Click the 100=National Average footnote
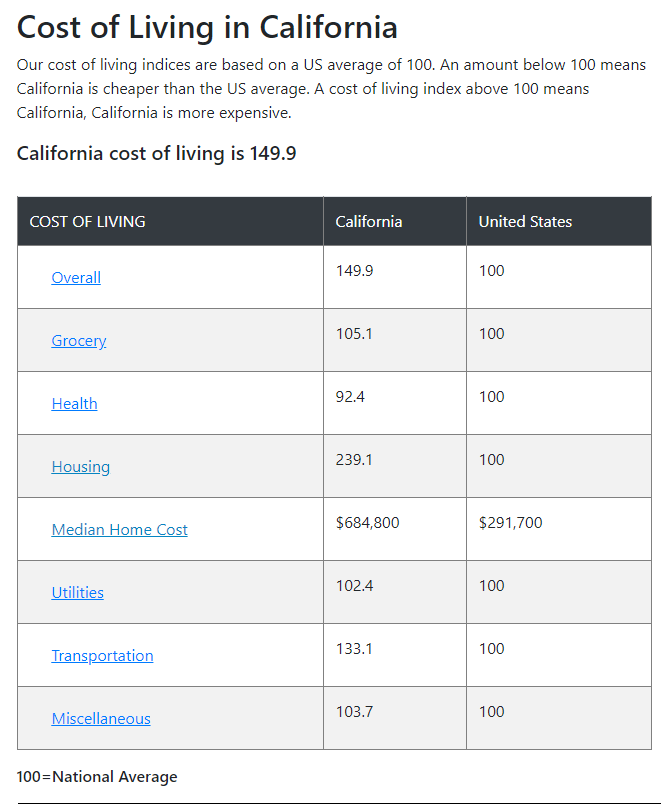The height and width of the screenshot is (804, 661). pyautogui.click(x=97, y=777)
